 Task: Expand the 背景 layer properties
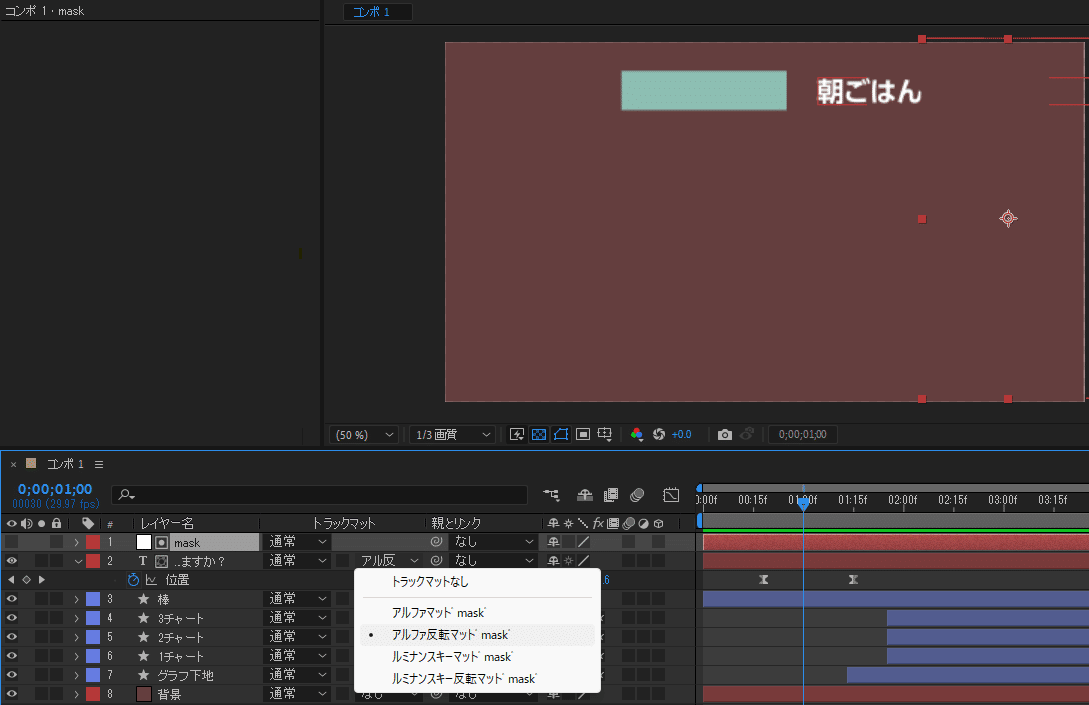point(77,694)
